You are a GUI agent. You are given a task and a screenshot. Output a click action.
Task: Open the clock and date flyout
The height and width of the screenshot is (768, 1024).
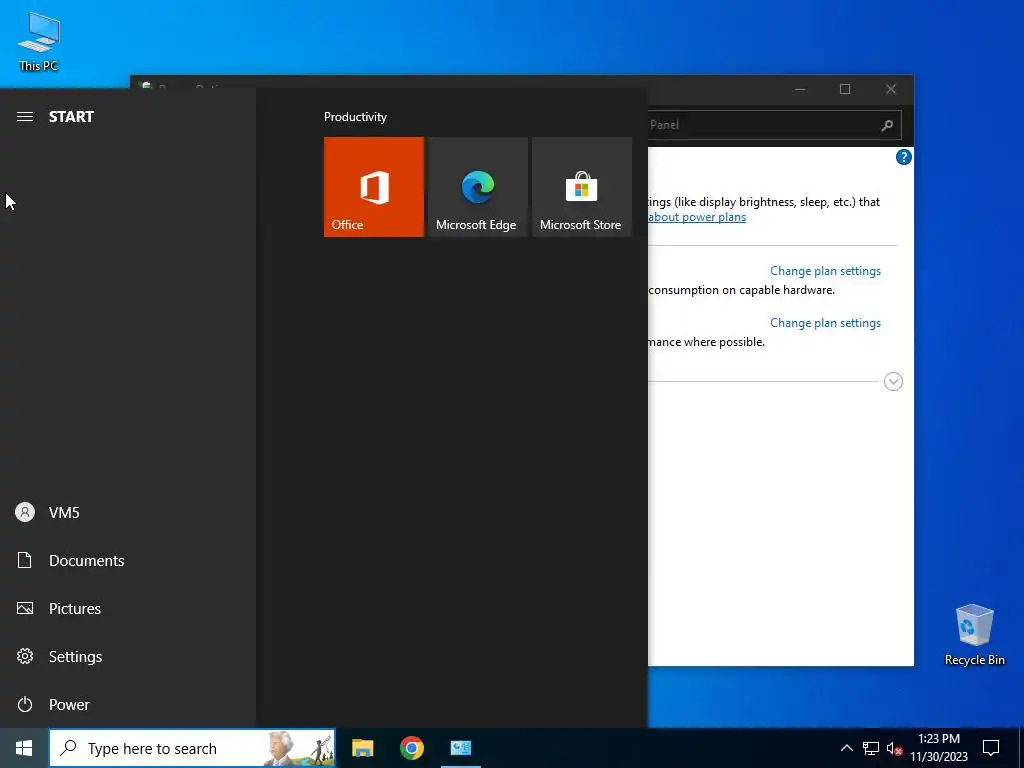tap(938, 748)
